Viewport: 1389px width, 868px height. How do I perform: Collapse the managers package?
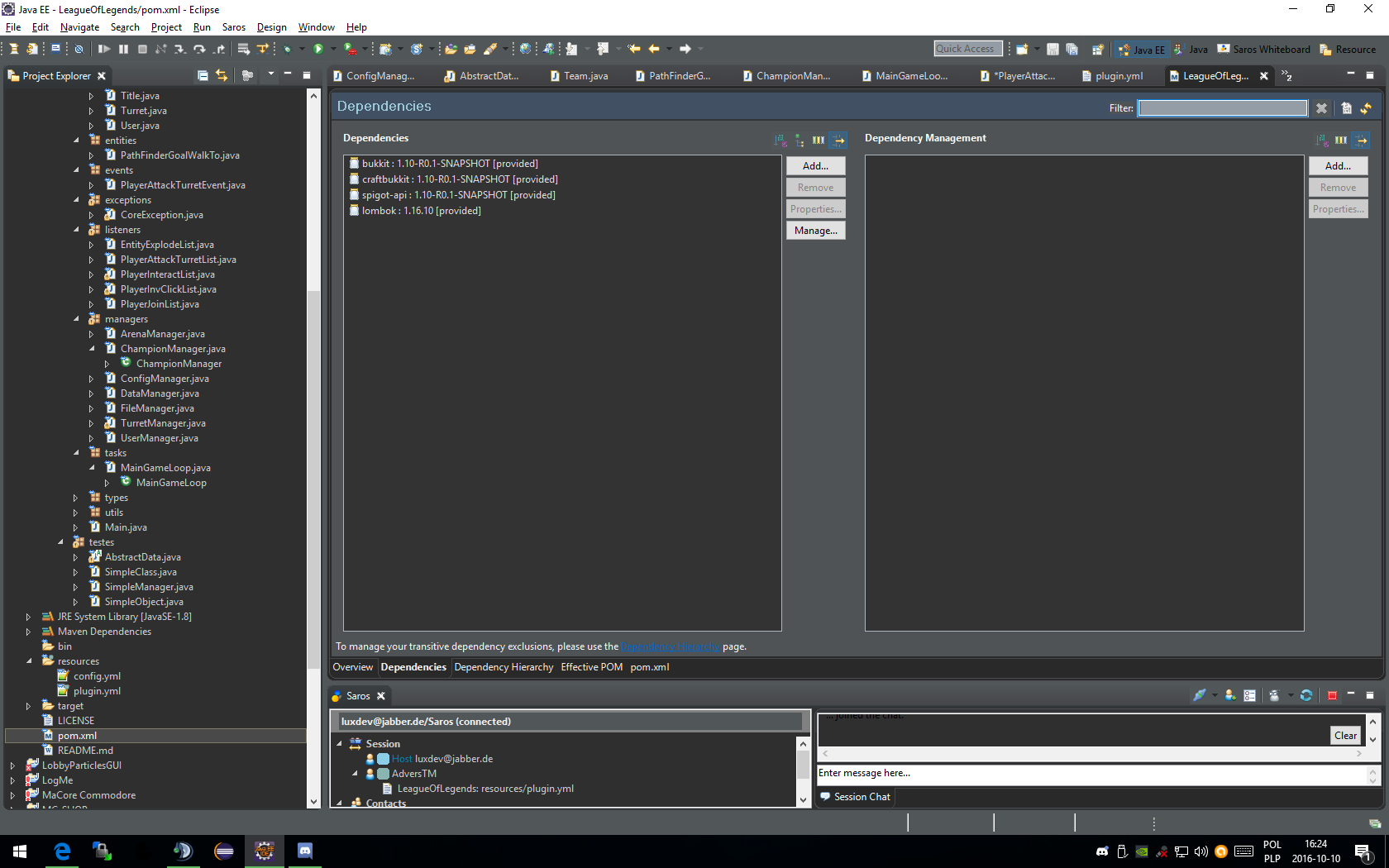[x=75, y=319]
